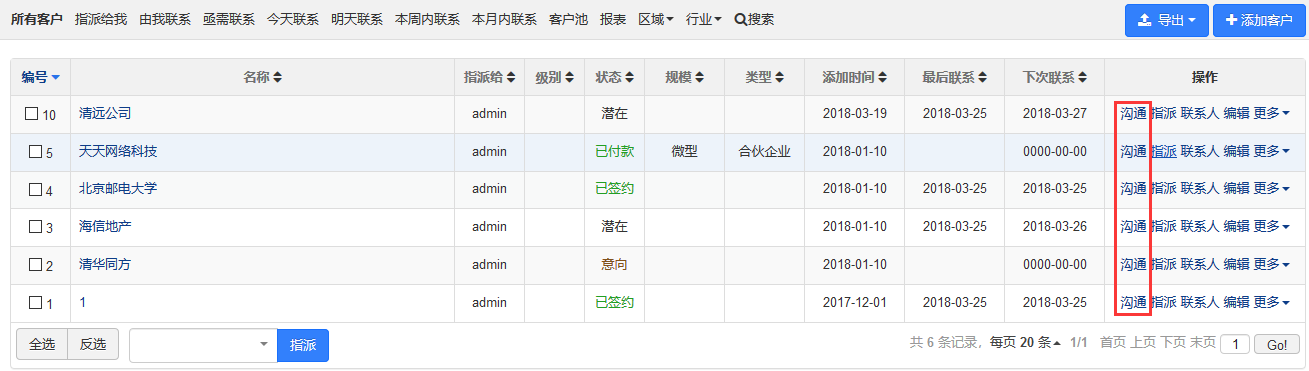Open the 客户池 menu item
Screen dimensions: 1309x371
tap(568, 19)
